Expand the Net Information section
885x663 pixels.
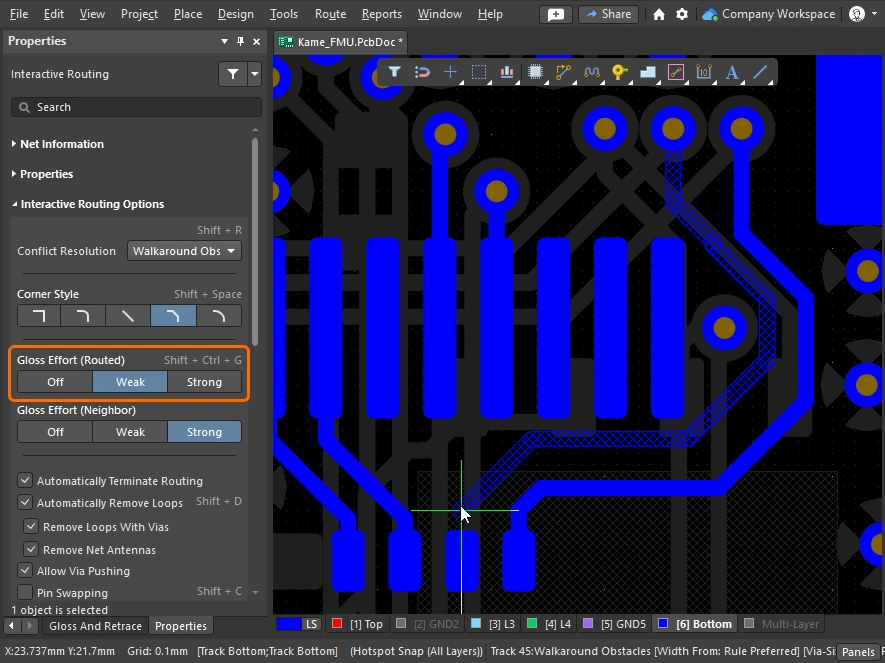pyautogui.click(x=61, y=144)
